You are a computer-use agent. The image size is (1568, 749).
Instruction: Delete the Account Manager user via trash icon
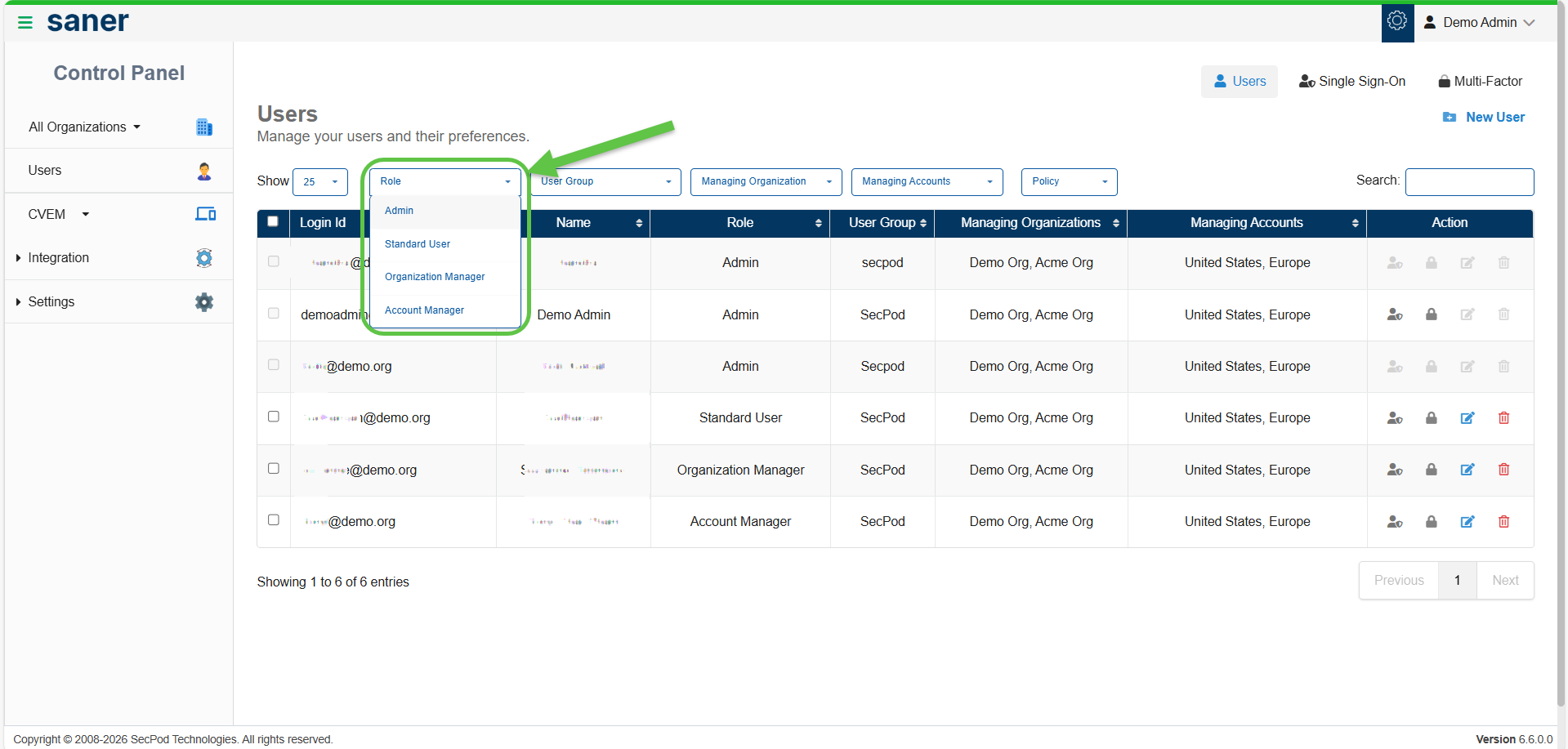click(1503, 522)
